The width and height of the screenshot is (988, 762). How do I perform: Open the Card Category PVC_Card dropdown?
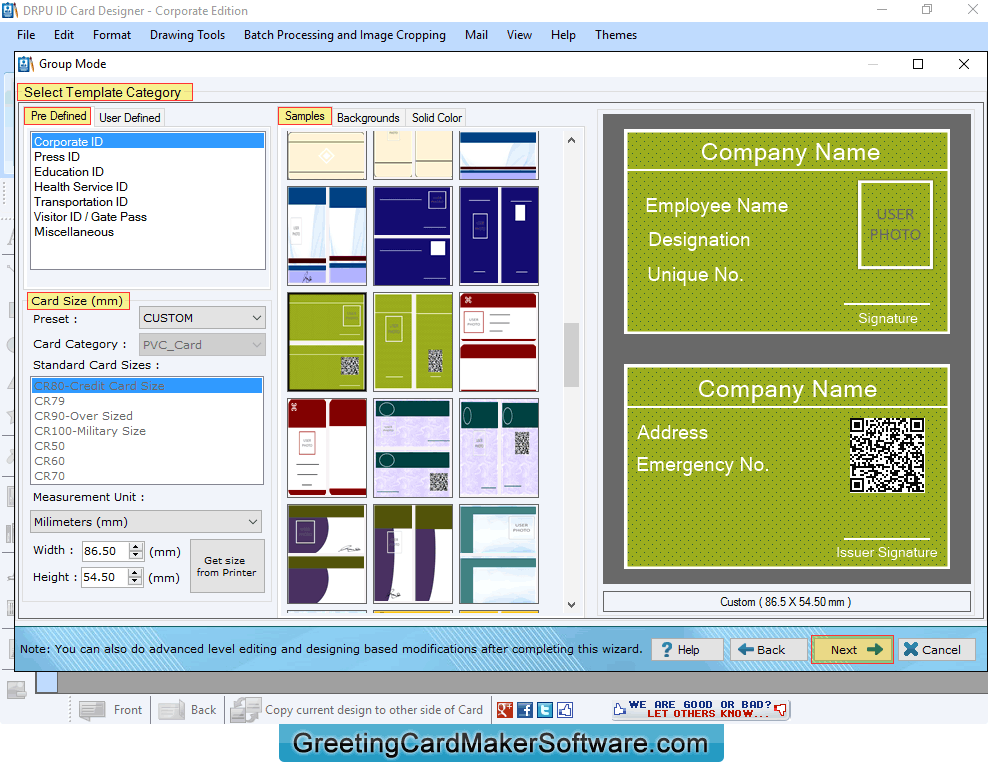click(x=202, y=345)
